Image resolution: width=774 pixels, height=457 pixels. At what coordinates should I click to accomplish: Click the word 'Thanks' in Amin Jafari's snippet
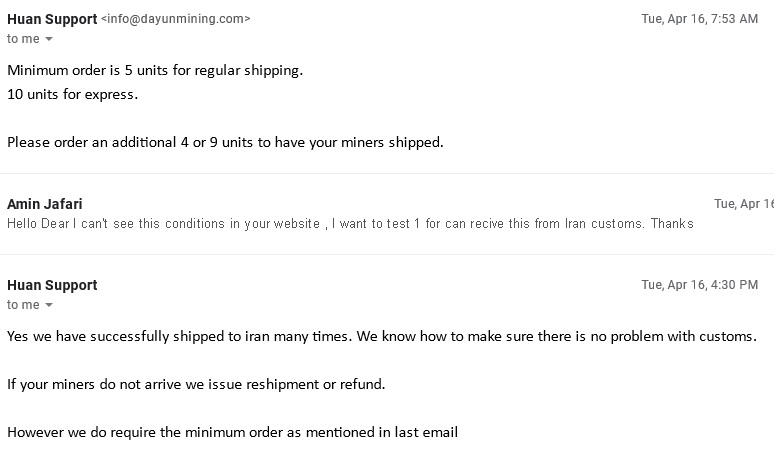672,224
